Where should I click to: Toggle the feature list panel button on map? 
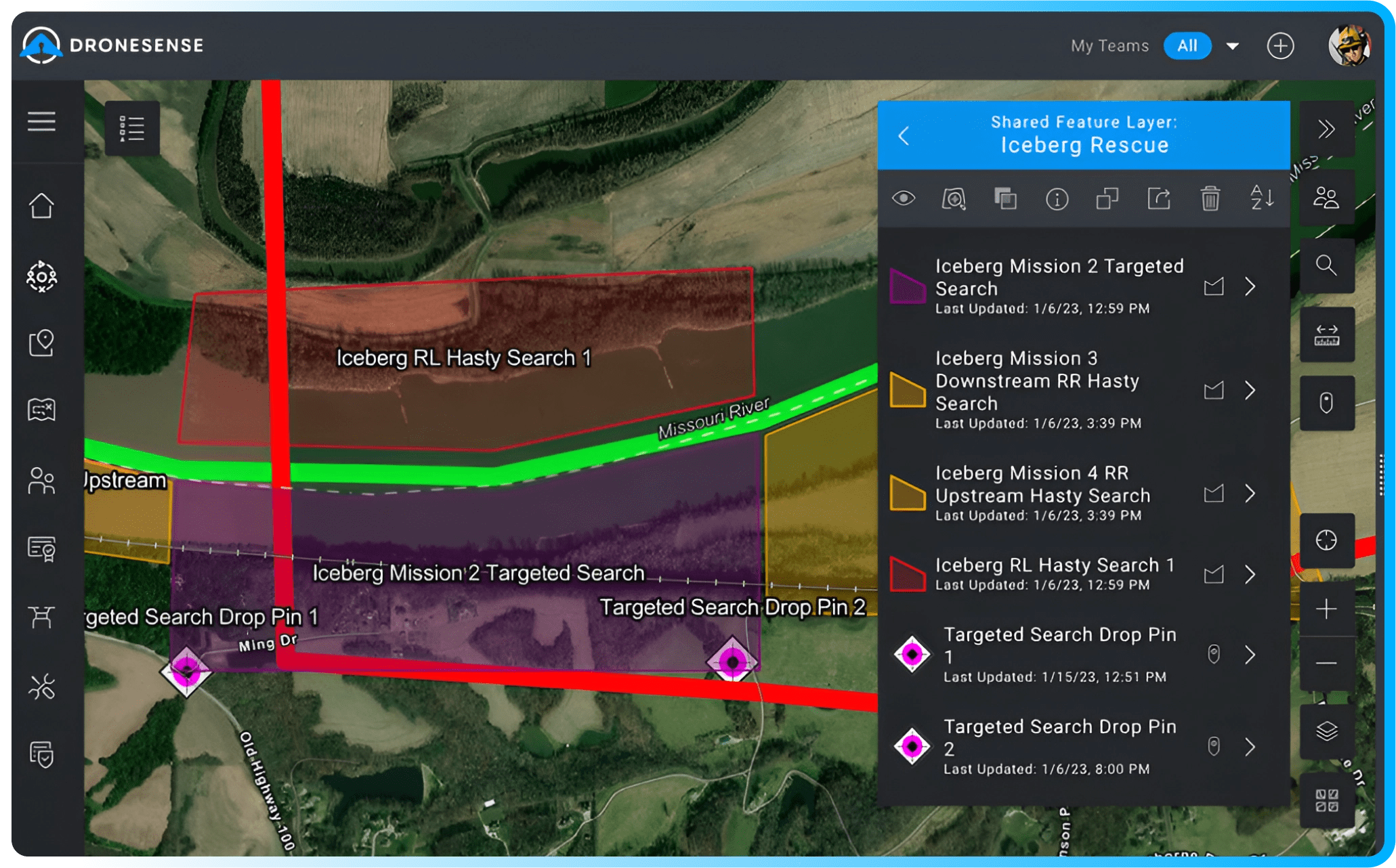132,129
